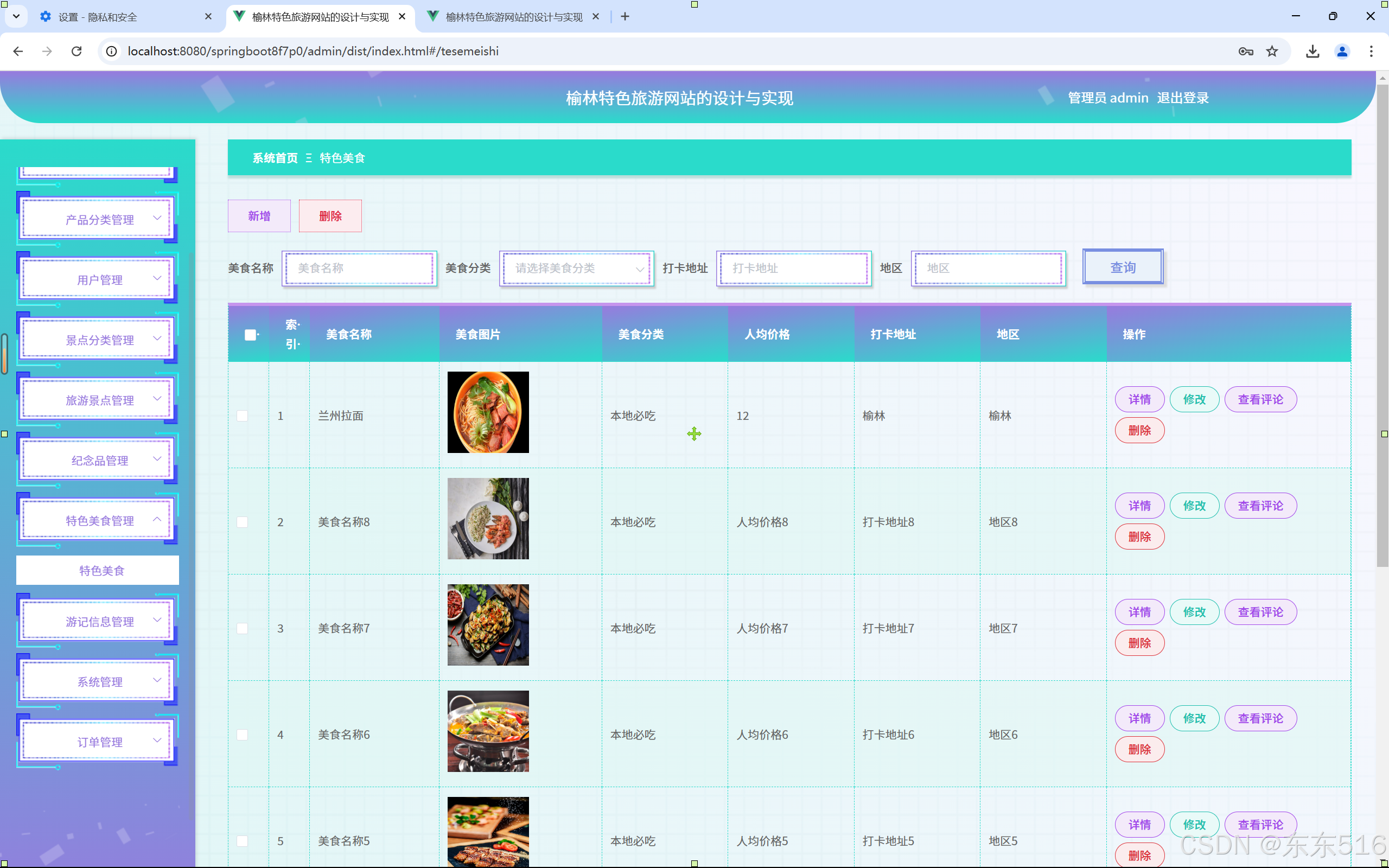This screenshot has width=1389, height=868.
Task: Click the 查询 search button
Action: click(x=1122, y=267)
